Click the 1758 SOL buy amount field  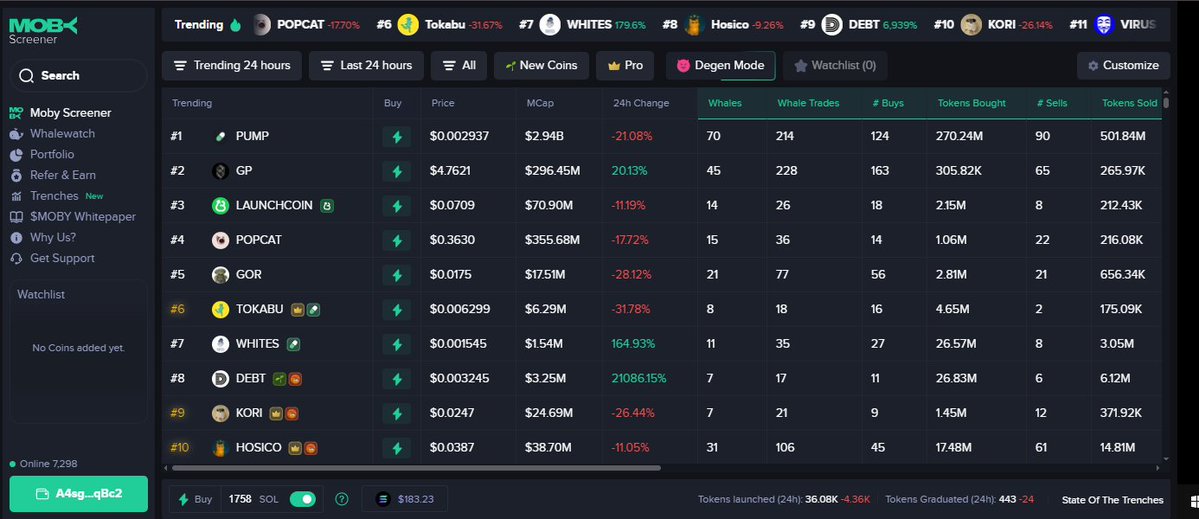(x=252, y=499)
